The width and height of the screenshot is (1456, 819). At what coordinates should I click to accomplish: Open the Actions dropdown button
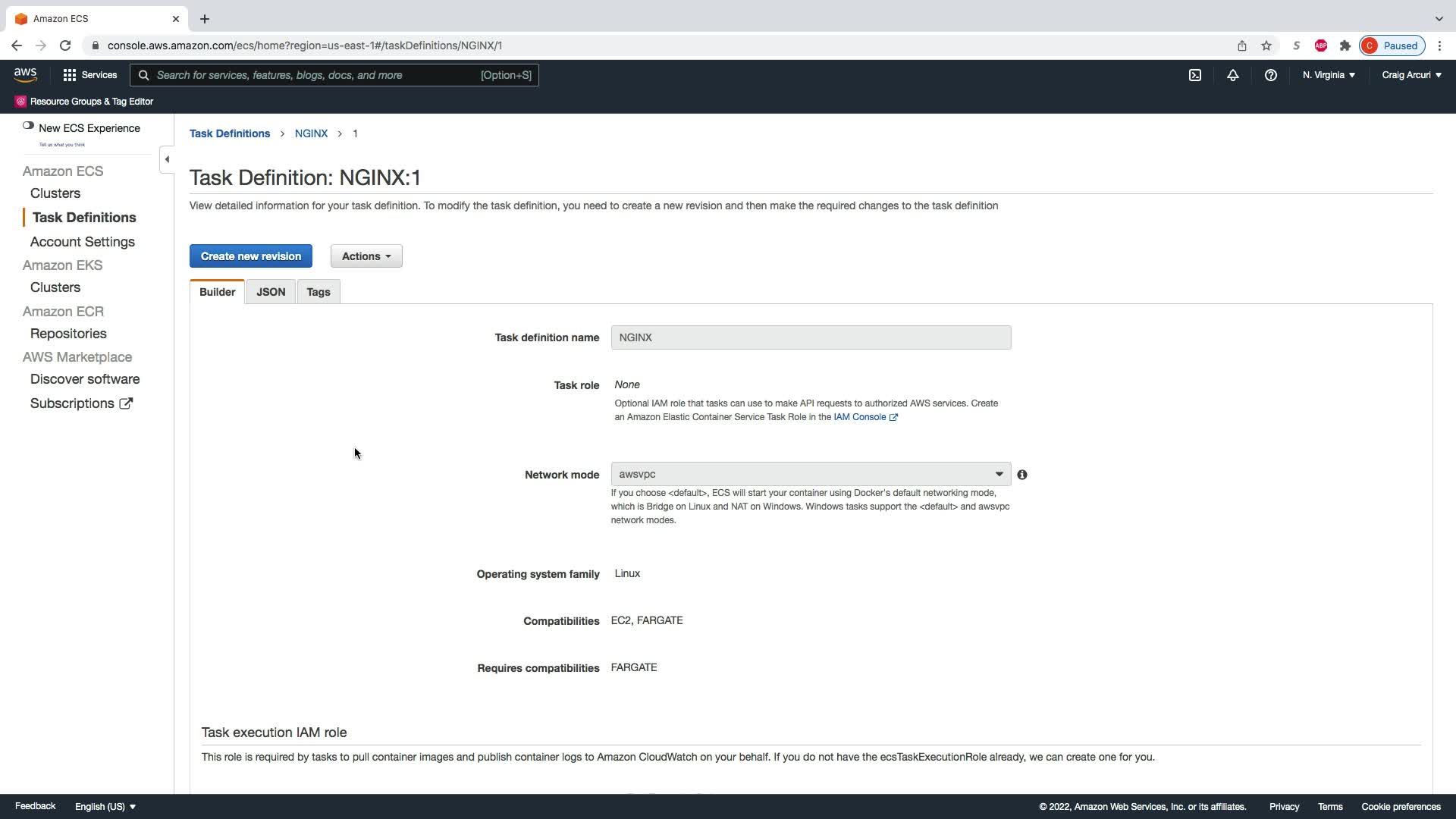(x=366, y=256)
